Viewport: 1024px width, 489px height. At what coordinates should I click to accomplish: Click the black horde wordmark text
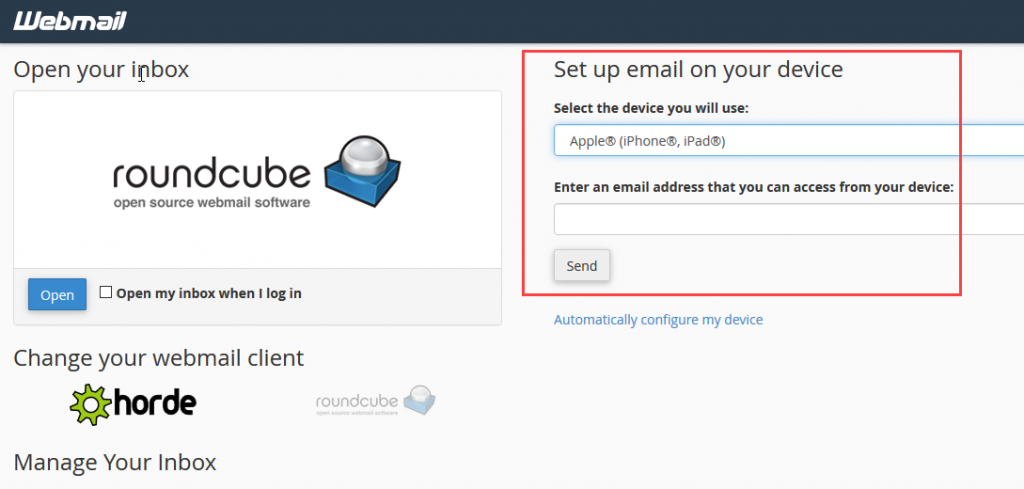[153, 403]
